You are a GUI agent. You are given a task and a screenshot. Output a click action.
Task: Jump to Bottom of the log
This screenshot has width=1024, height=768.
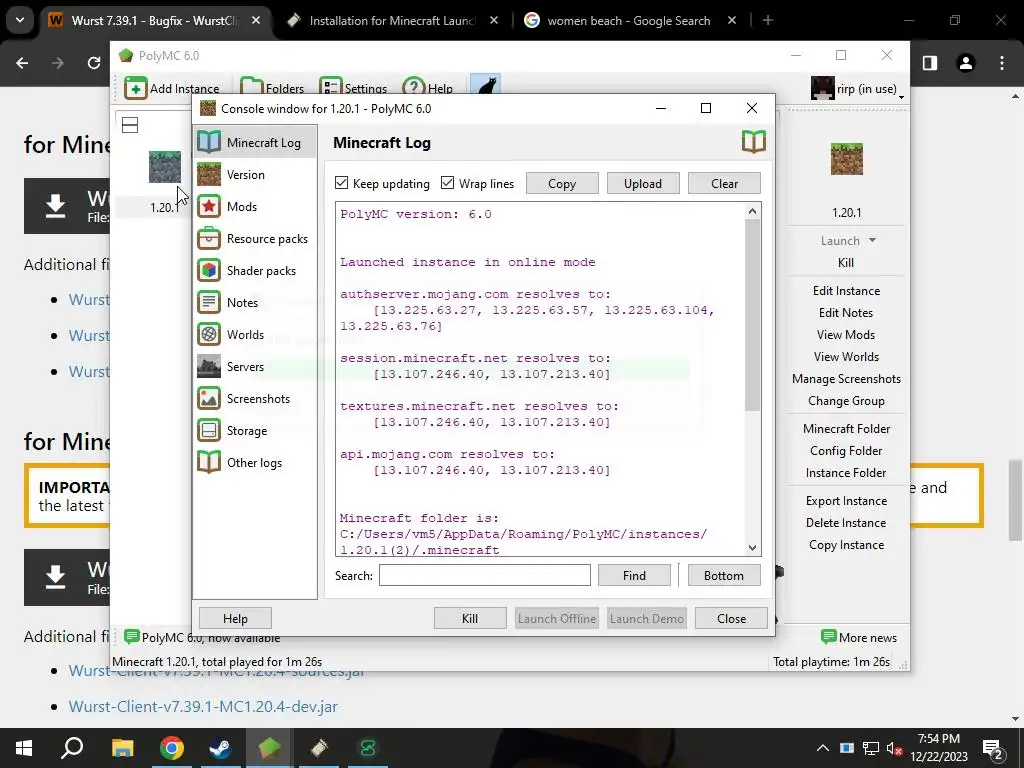(x=724, y=575)
